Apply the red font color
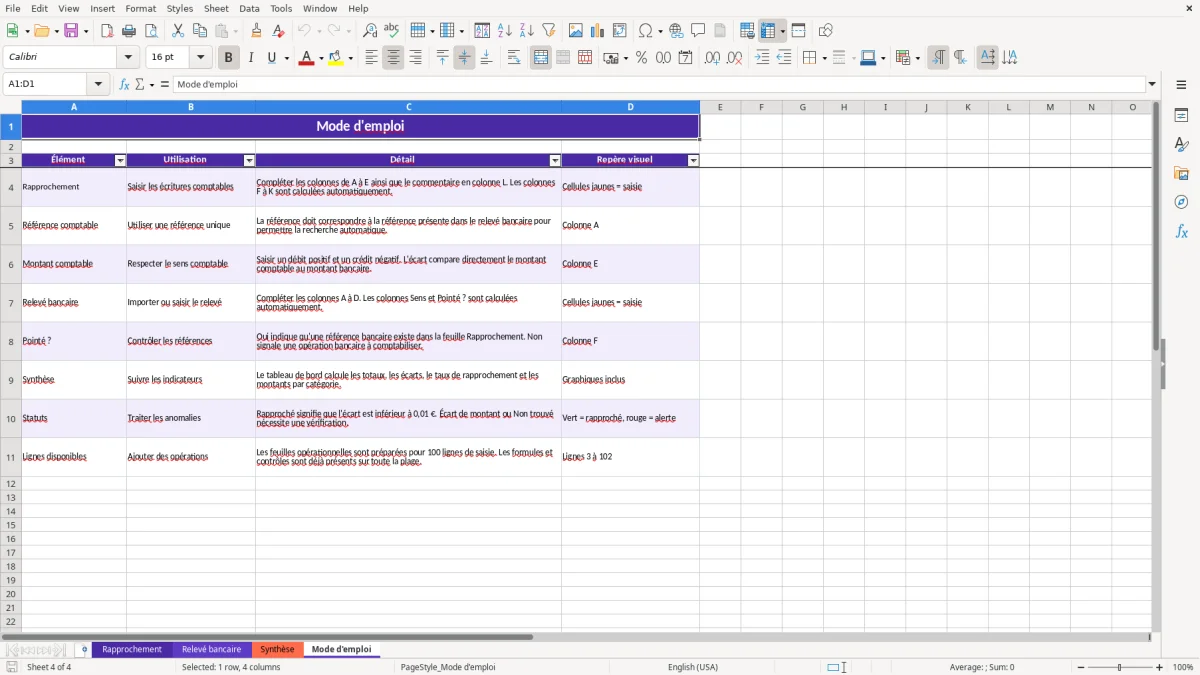 pos(306,58)
